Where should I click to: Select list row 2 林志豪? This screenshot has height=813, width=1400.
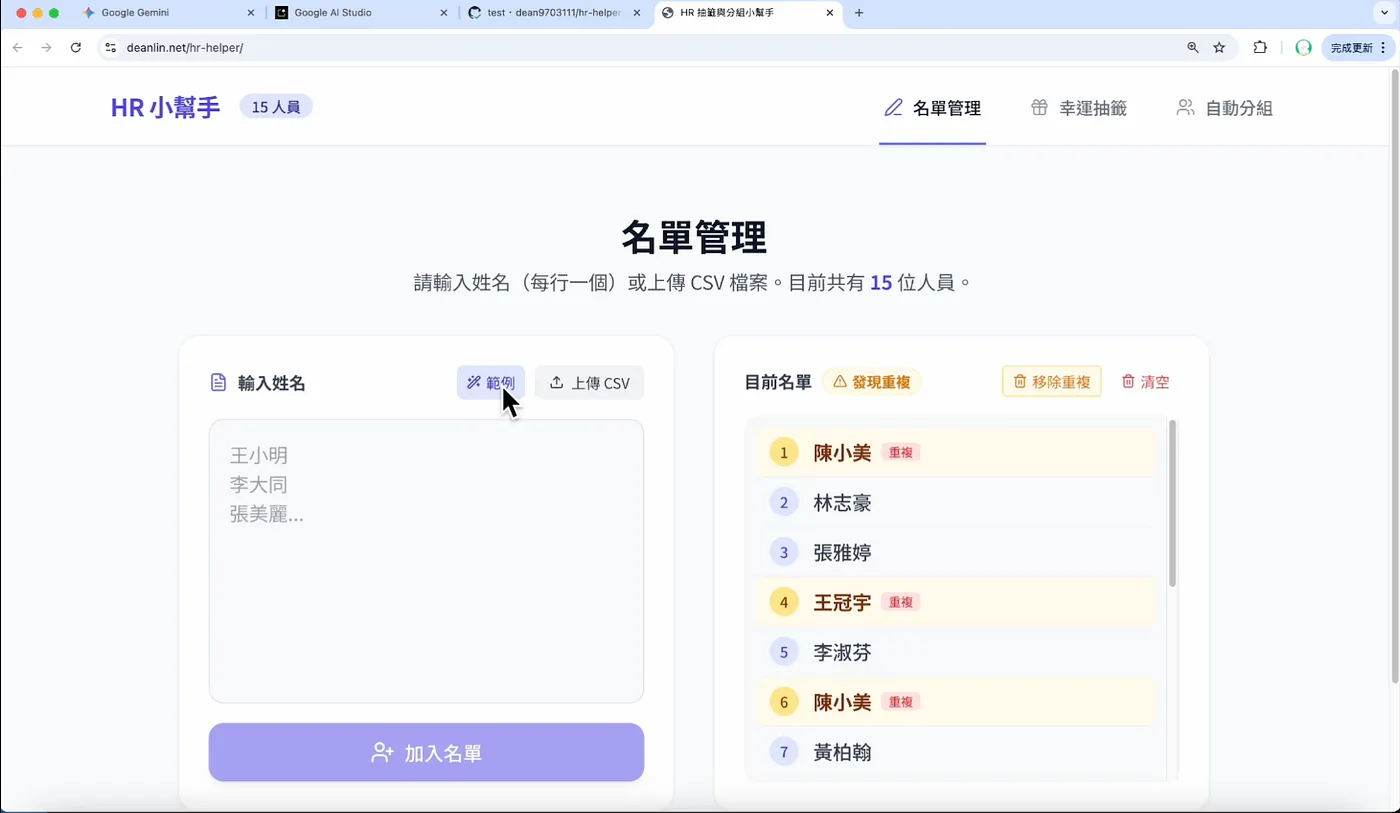(957, 503)
